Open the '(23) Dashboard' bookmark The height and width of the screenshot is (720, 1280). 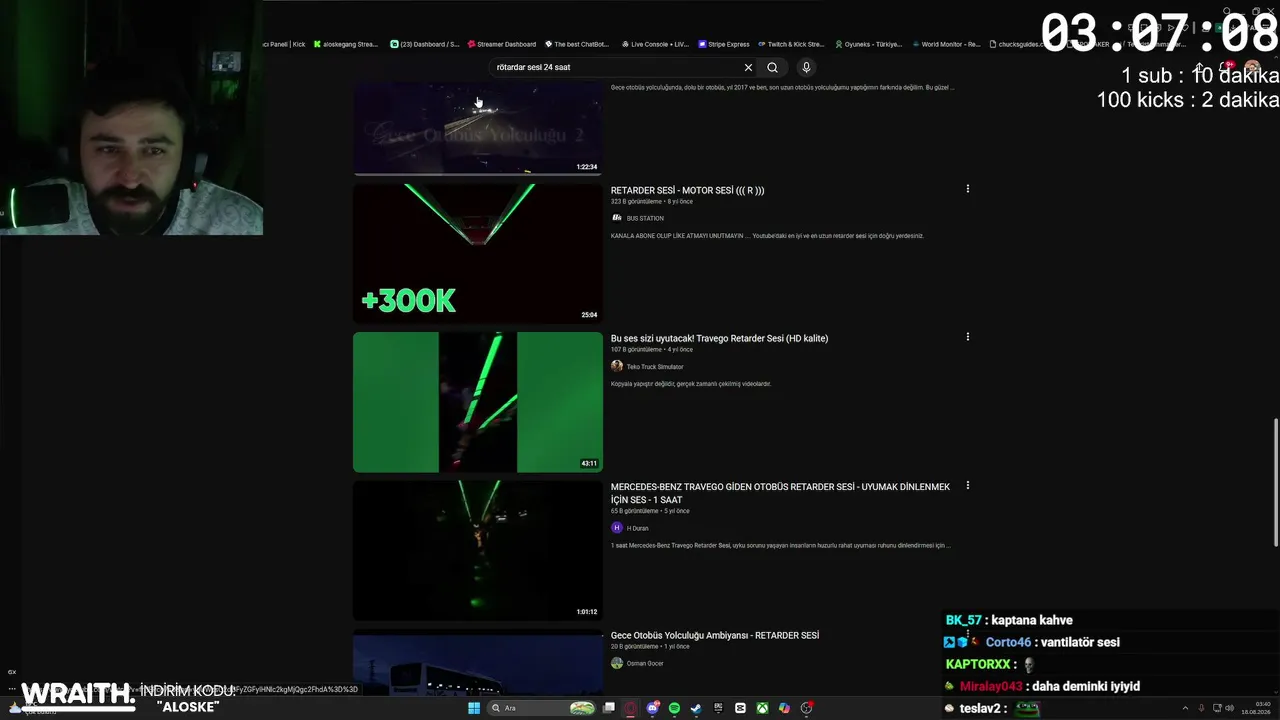(425, 44)
